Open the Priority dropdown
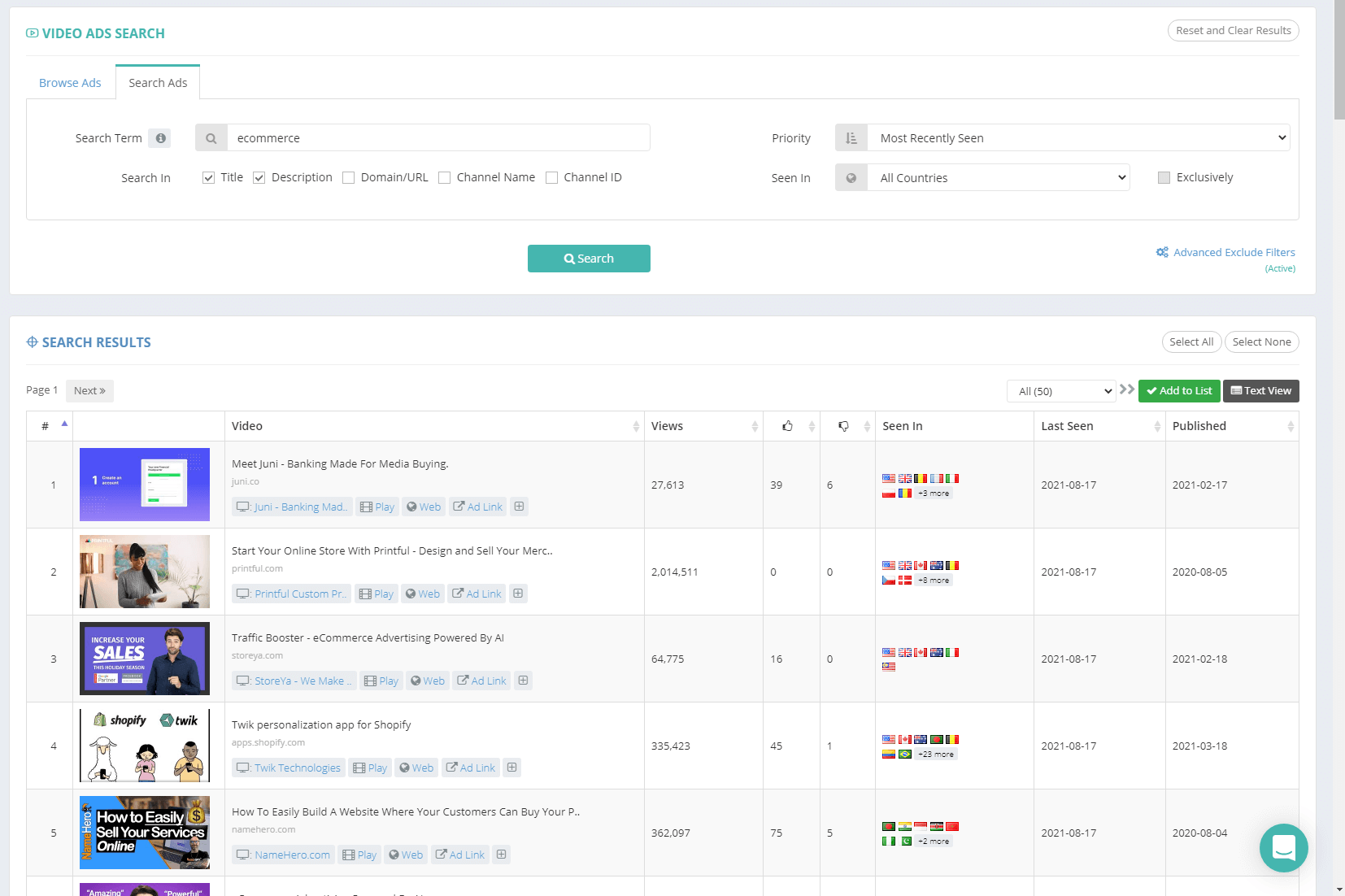The image size is (1345, 896). [1077, 138]
